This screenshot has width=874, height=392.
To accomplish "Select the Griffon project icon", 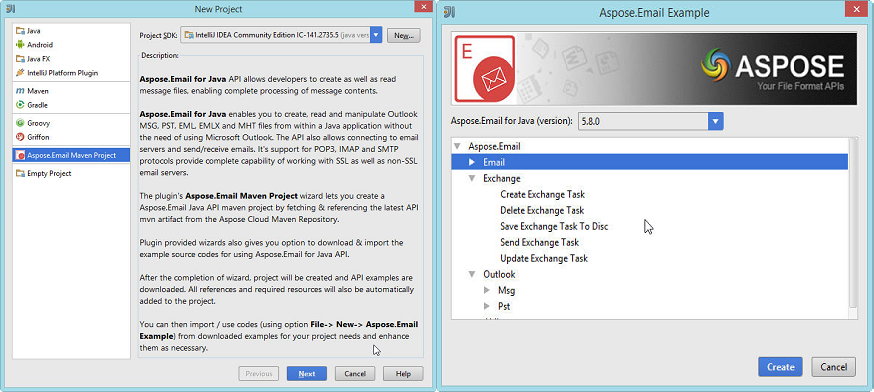I will 20,137.
